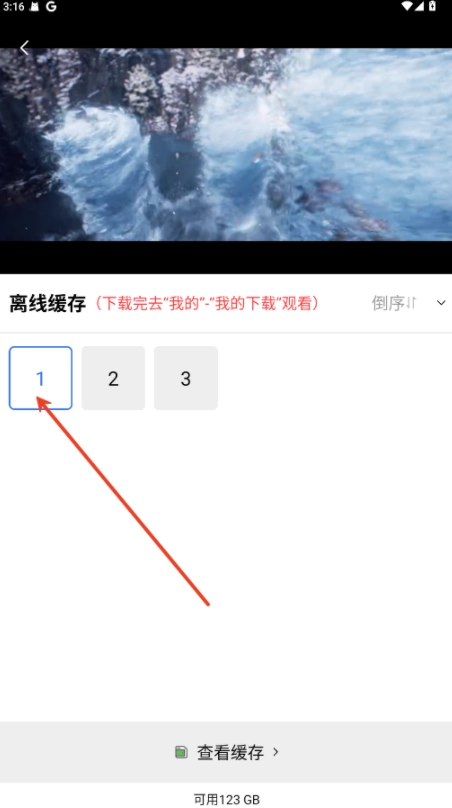This screenshot has height=808, width=452.
Task: Tap the G icon in status bar
Action: [51, 7]
